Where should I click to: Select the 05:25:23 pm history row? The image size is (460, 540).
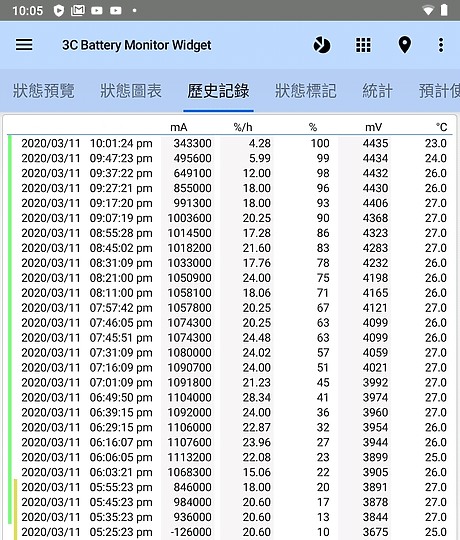point(230,532)
